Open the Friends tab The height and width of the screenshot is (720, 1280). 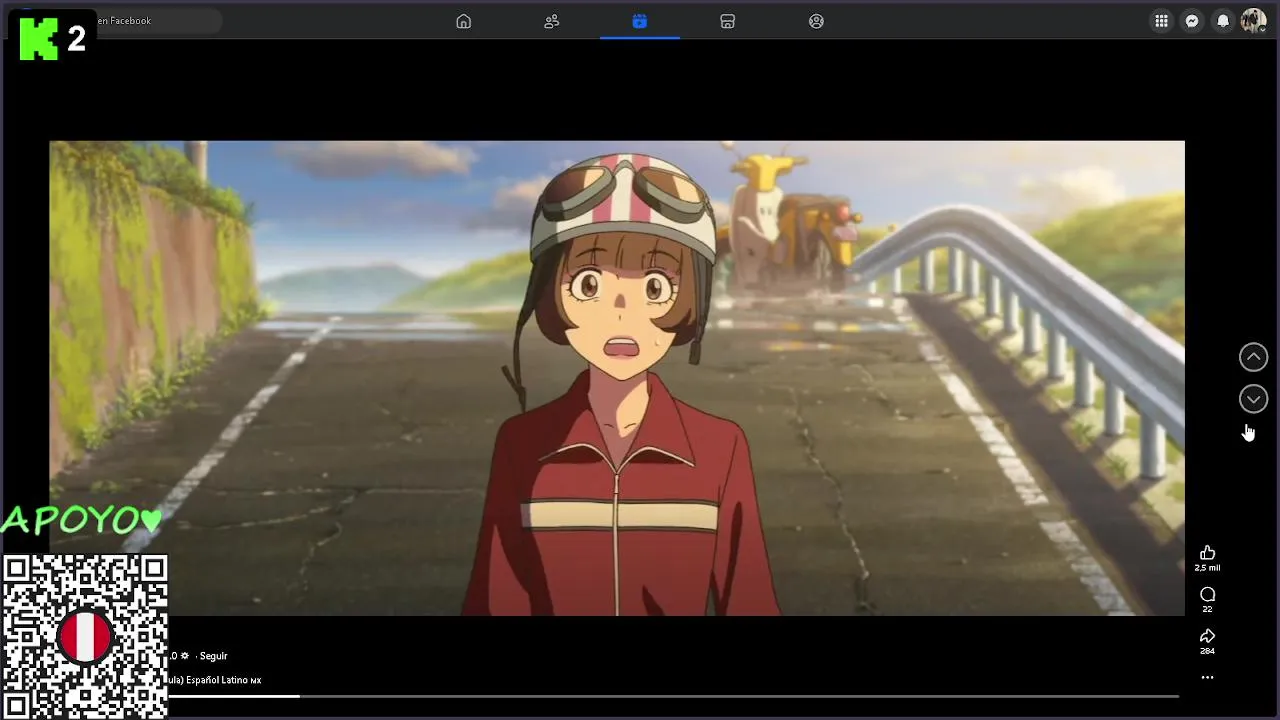pyautogui.click(x=551, y=21)
